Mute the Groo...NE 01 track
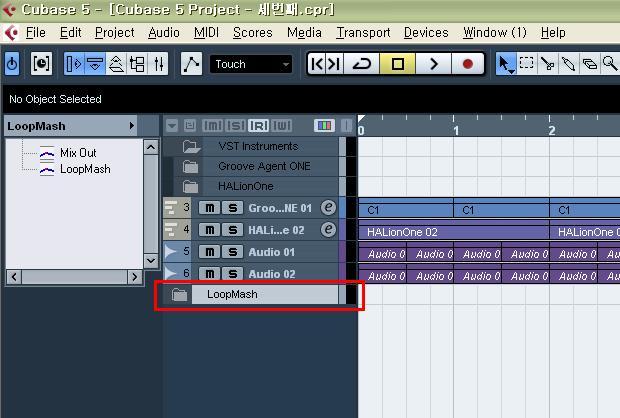620x418 pixels. pos(210,208)
